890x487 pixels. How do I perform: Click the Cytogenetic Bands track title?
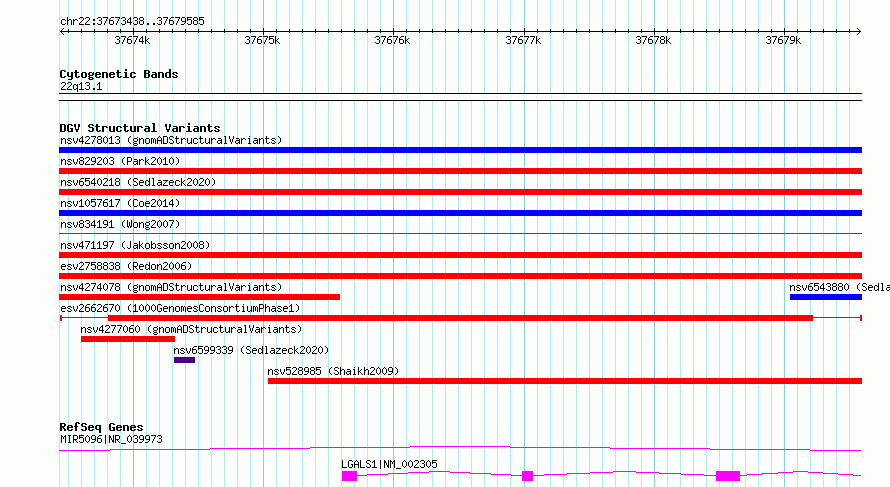[x=119, y=74]
